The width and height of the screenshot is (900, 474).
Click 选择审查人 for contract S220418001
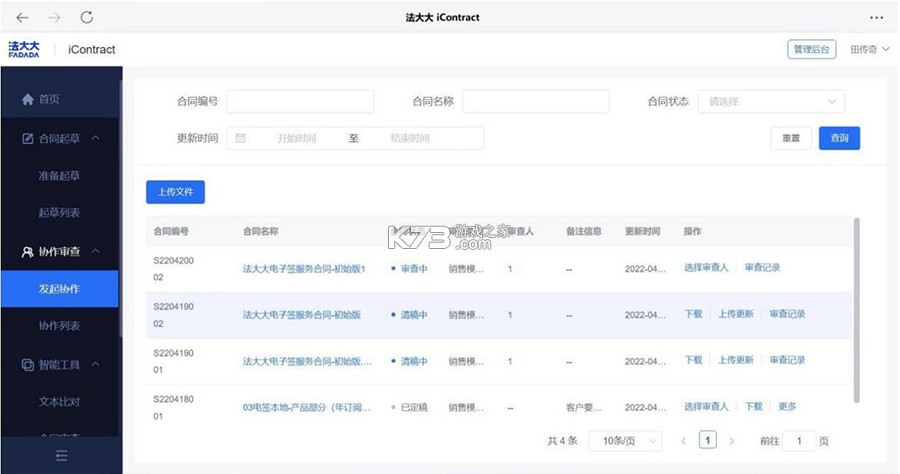click(706, 406)
